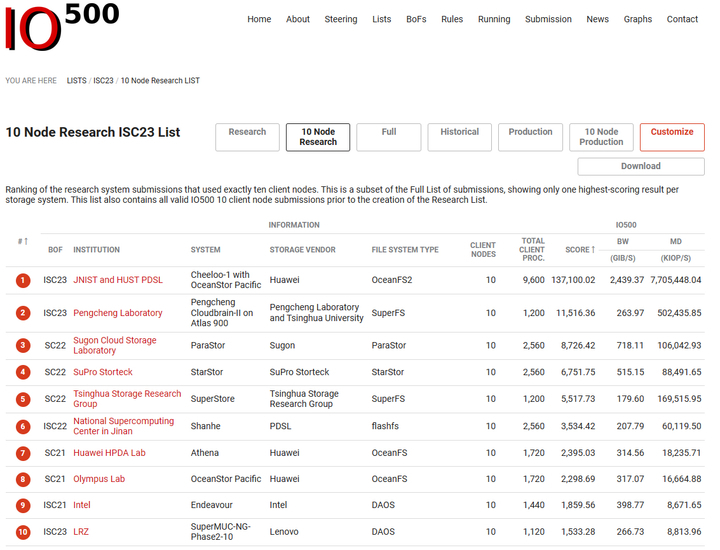
Task: Sort table by SCORE column header
Action: tap(579, 249)
